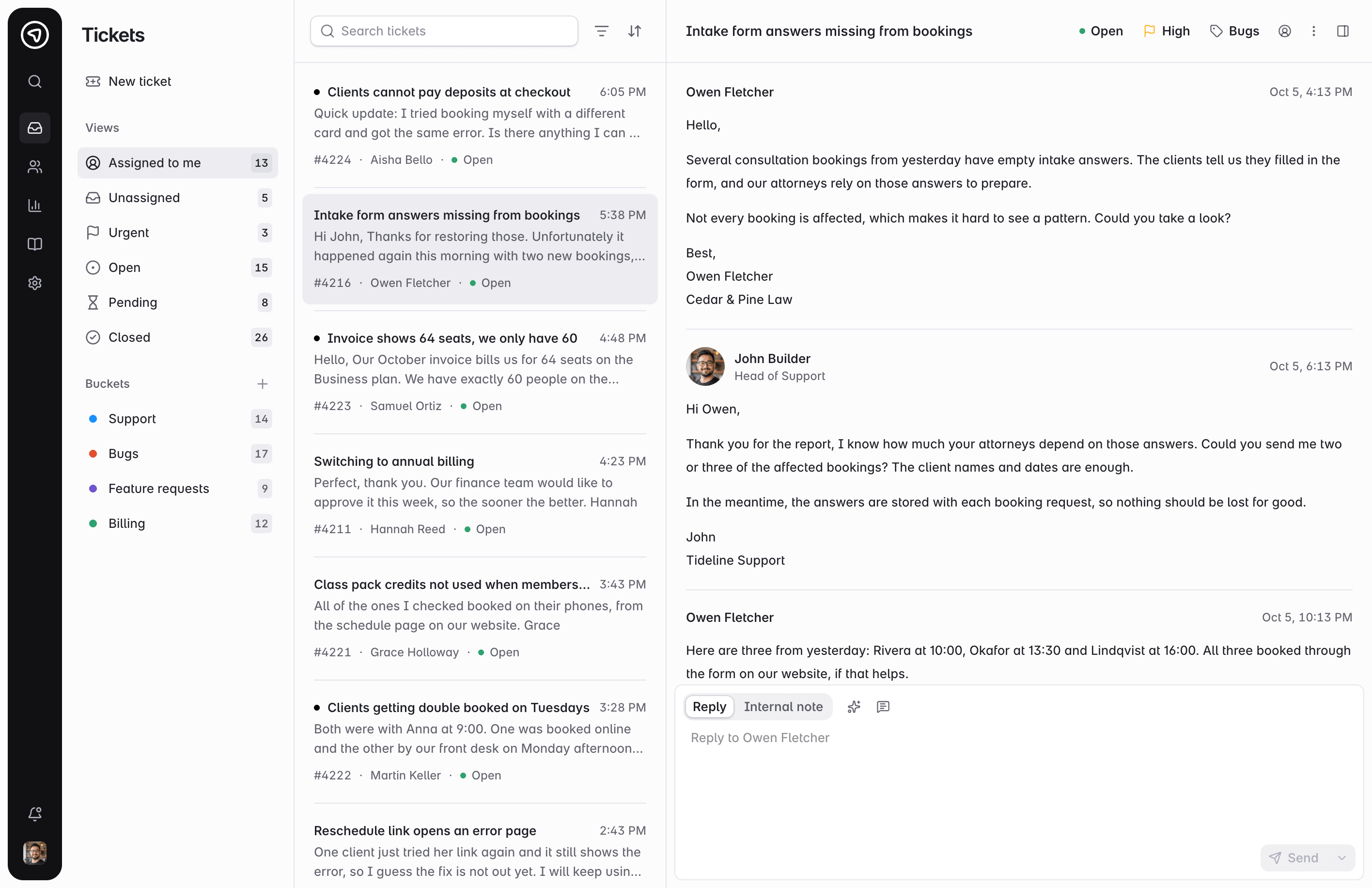
Task: Open the canned responses icon in reply box
Action: (883, 706)
